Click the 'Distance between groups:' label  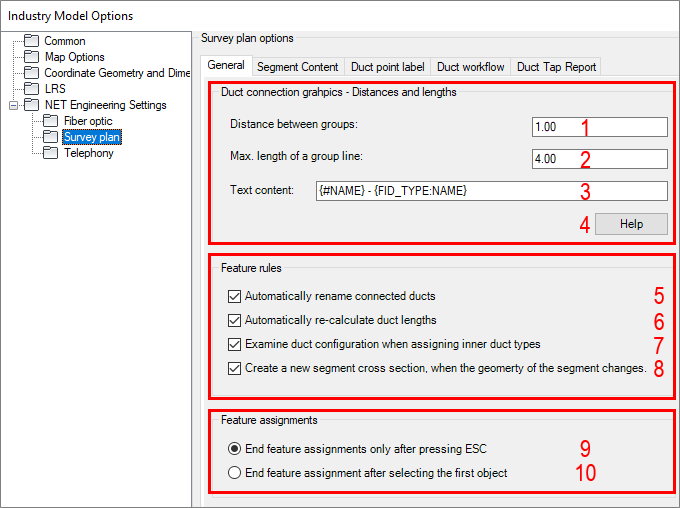[294, 125]
